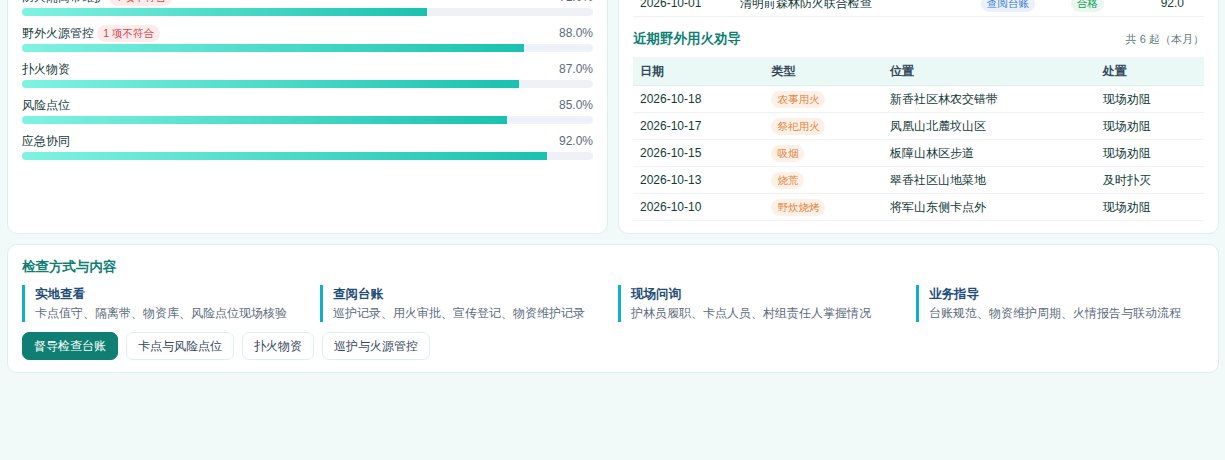Select the 督导检查台账 tab

pos(70,346)
